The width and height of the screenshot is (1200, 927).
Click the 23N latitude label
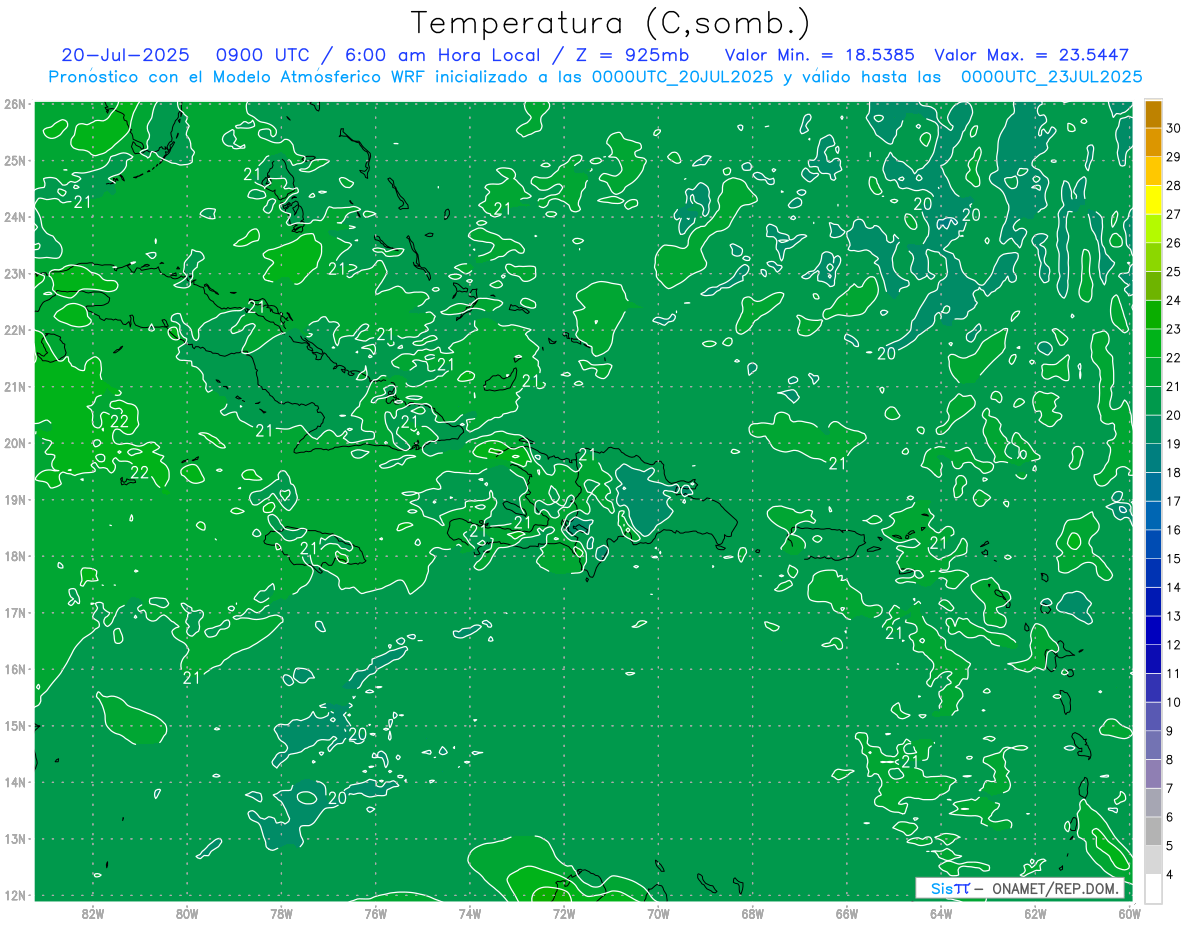coord(14,273)
